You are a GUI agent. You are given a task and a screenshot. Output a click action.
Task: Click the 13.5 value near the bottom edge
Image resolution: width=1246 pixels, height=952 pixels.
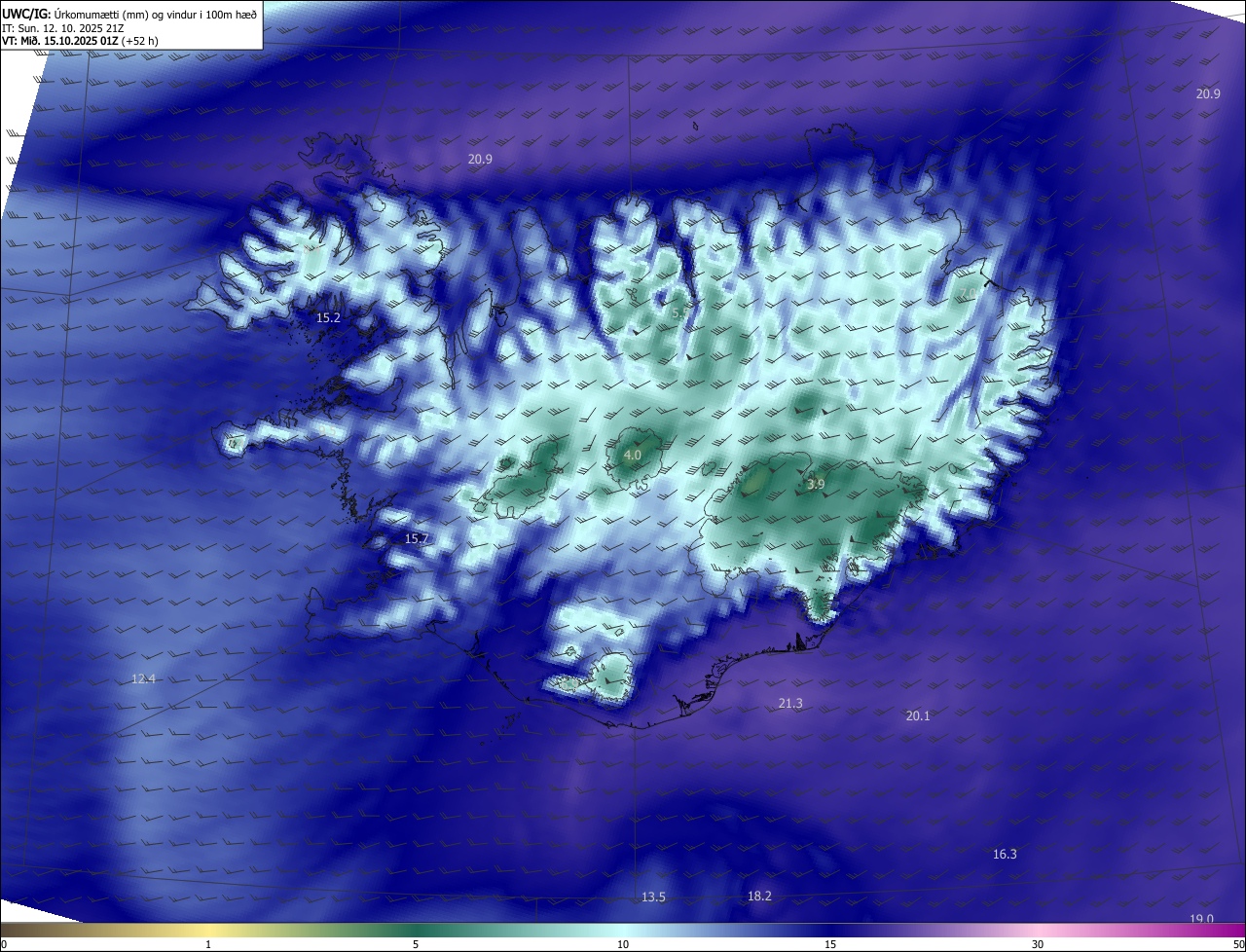(x=653, y=897)
